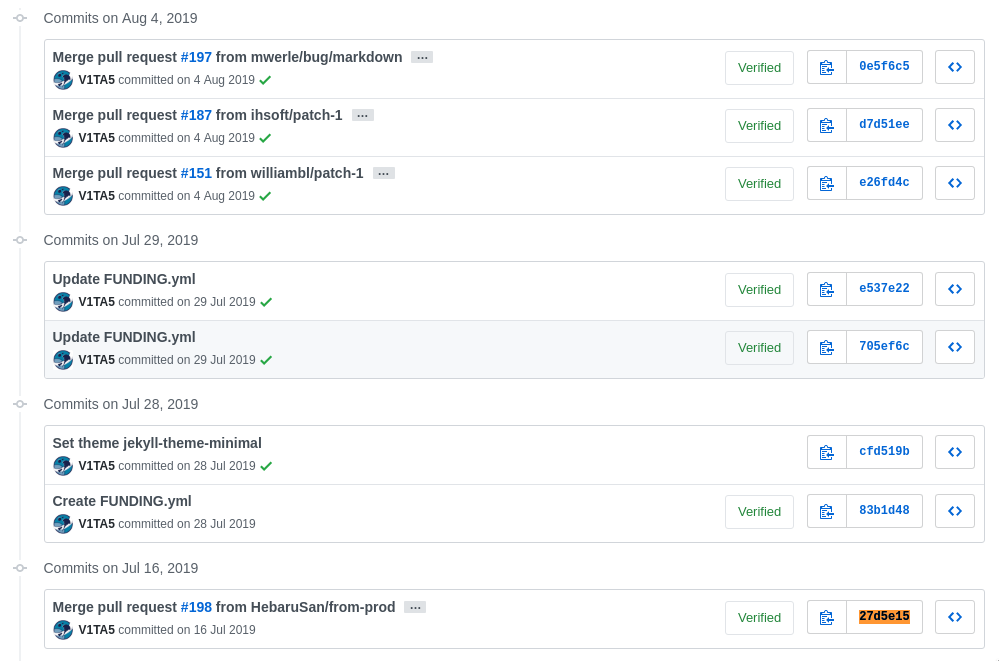Open highlighted commit hash 27d5e15
Viewport: 999px width, 661px height.
[884, 616]
